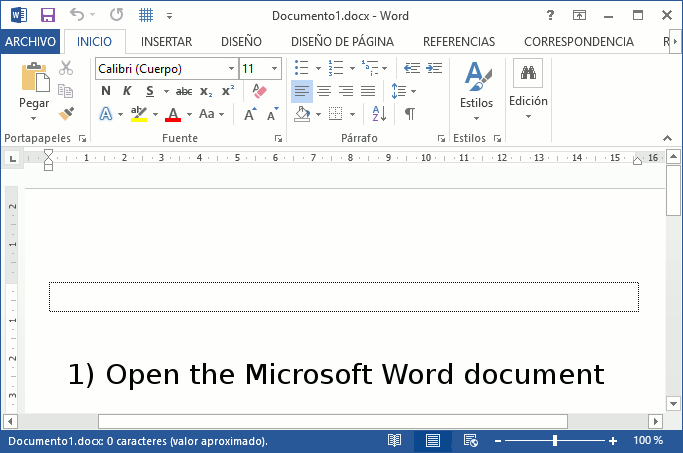The height and width of the screenshot is (453, 683).
Task: Open the ARCHIVO menu
Action: (x=30, y=41)
